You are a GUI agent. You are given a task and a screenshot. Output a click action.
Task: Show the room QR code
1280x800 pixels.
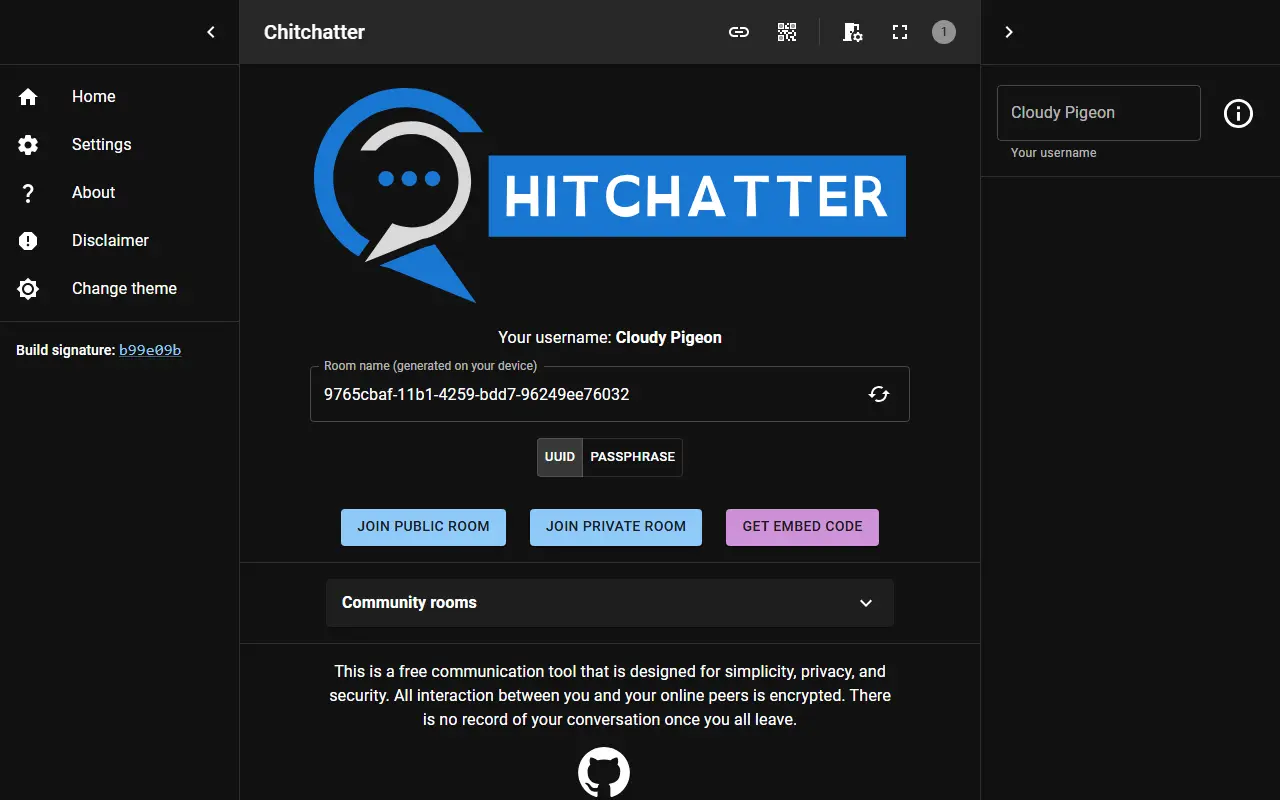[787, 32]
